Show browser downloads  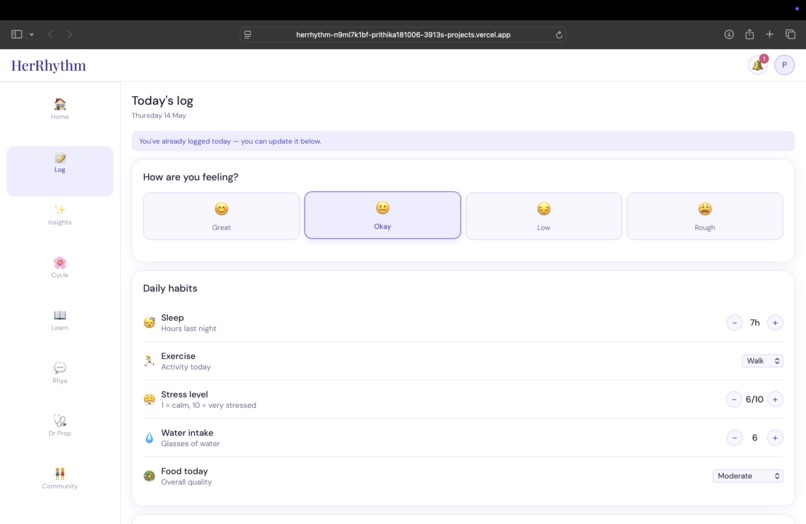click(x=729, y=34)
